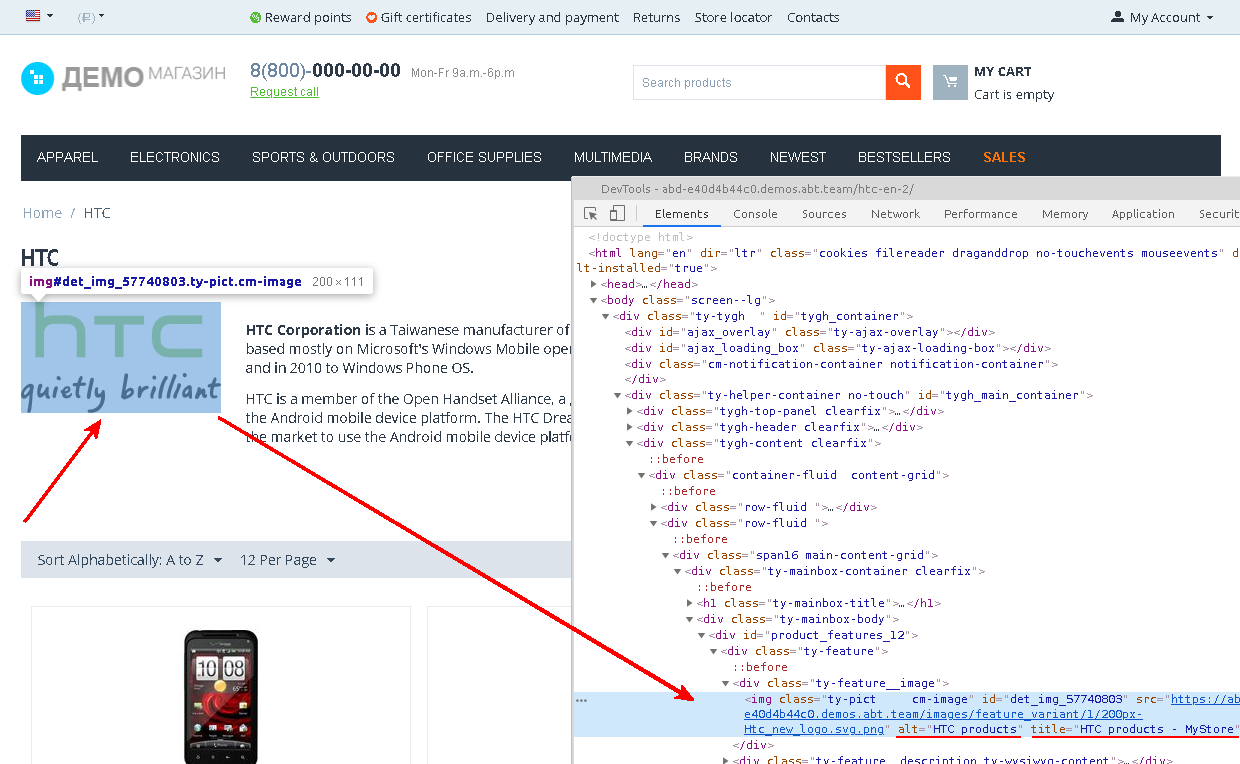Click the Gift certificates heart icon
The width and height of the screenshot is (1240, 764).
click(x=371, y=17)
